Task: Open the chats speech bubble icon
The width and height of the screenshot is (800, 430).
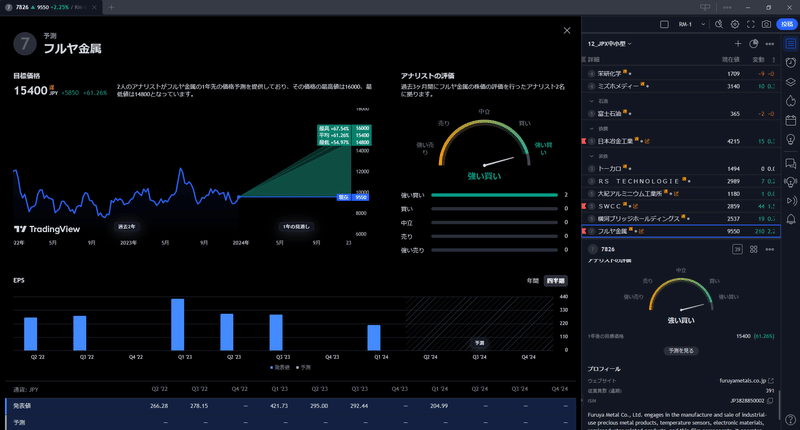Action: [x=790, y=163]
